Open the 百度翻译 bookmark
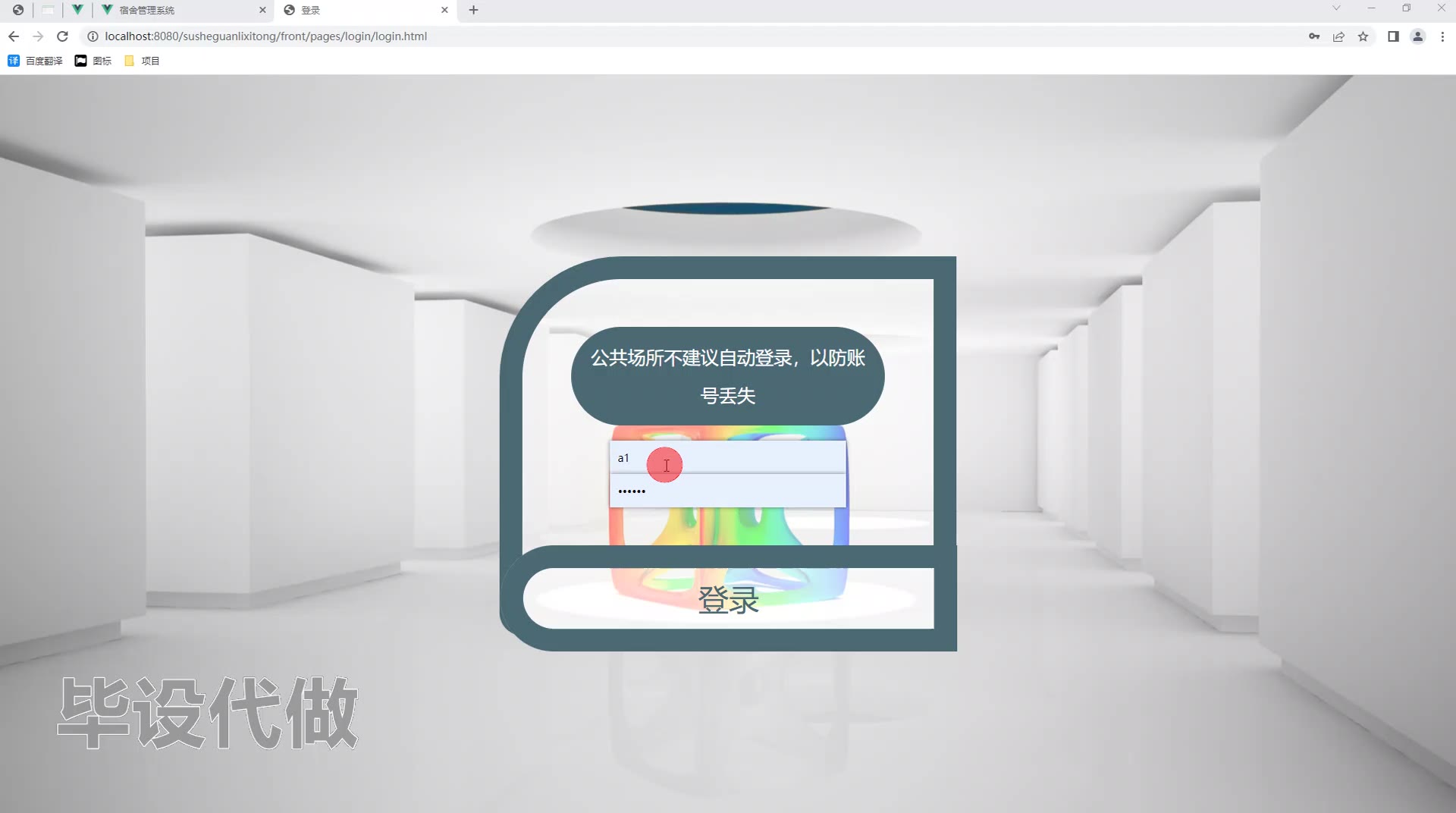1456x813 pixels. 35,61
